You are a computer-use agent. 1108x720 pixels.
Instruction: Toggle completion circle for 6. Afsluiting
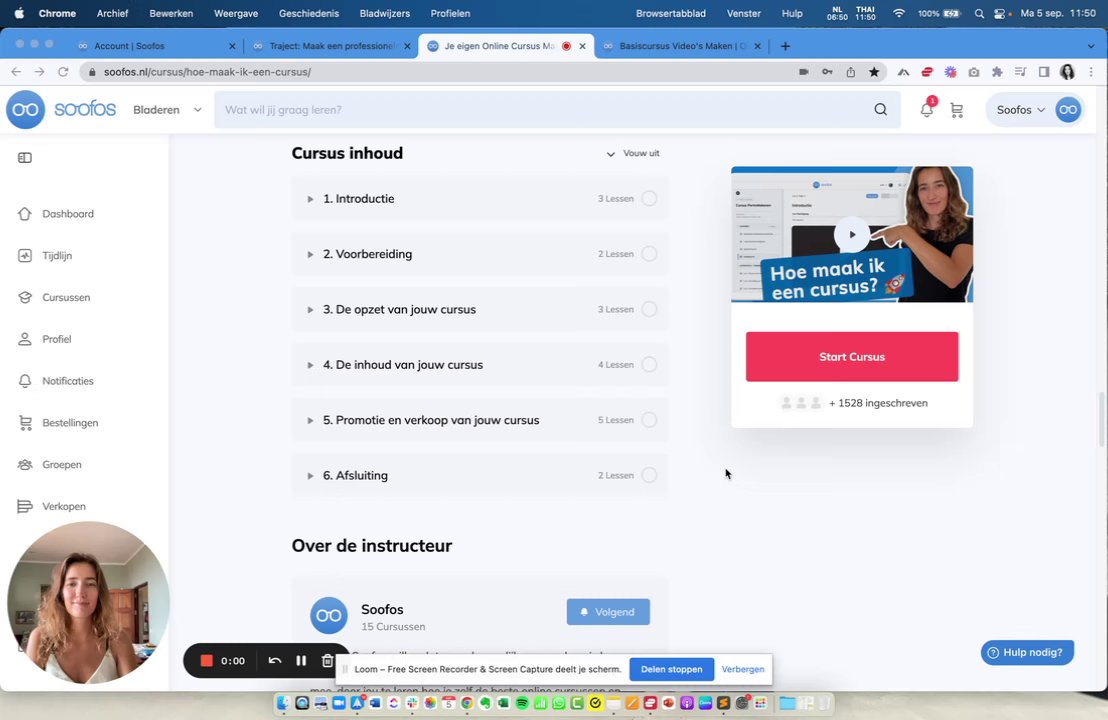649,476
